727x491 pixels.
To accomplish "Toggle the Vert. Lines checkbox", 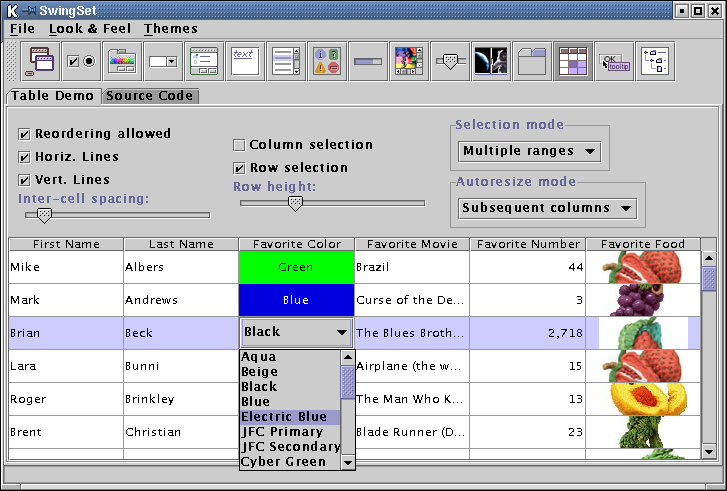I will tap(25, 180).
